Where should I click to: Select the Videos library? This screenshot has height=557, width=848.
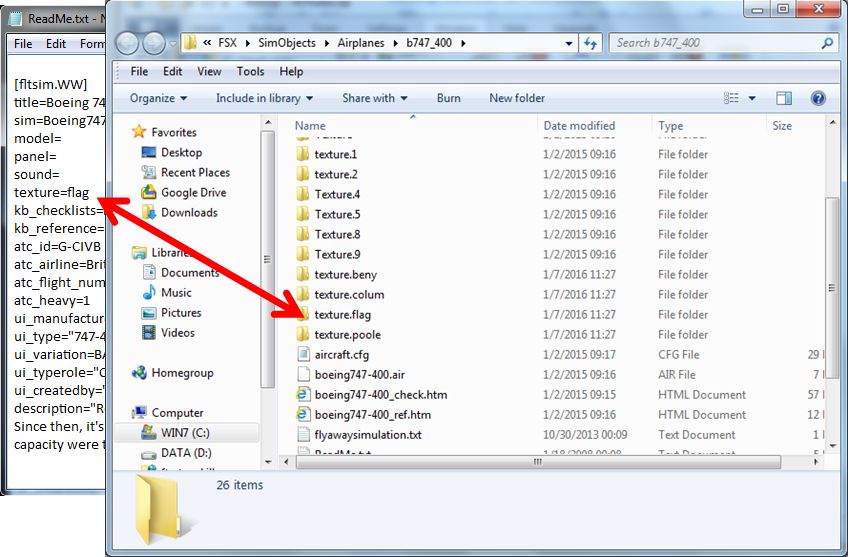[x=168, y=333]
